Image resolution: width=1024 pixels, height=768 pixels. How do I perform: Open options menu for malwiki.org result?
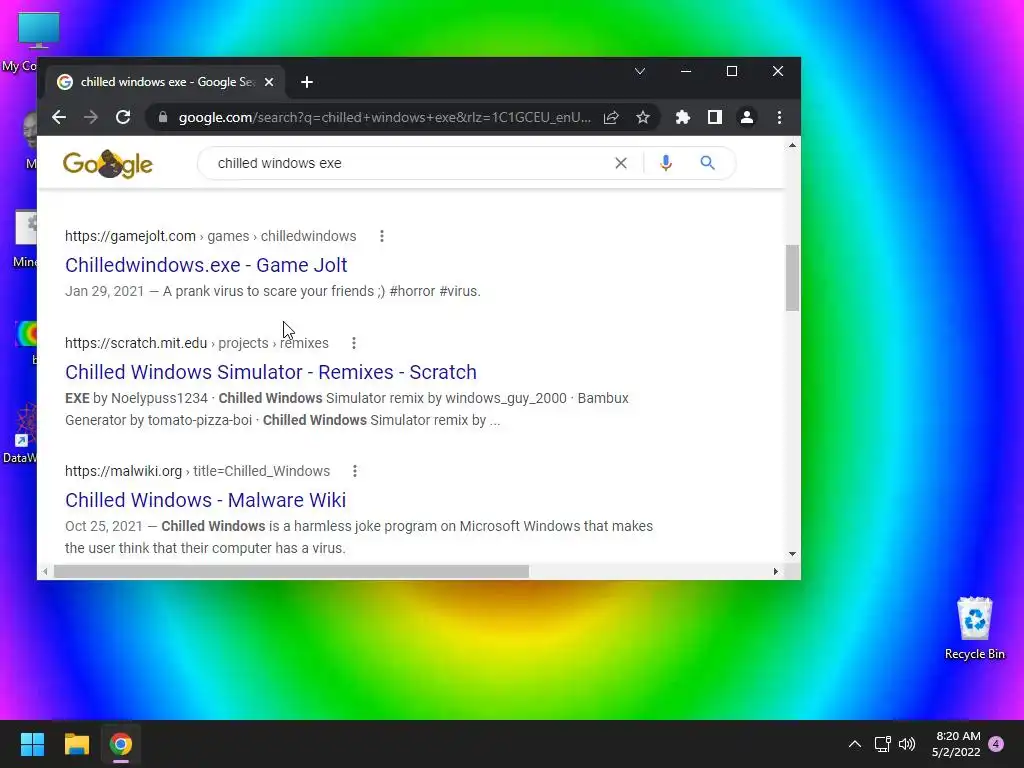pyautogui.click(x=355, y=472)
